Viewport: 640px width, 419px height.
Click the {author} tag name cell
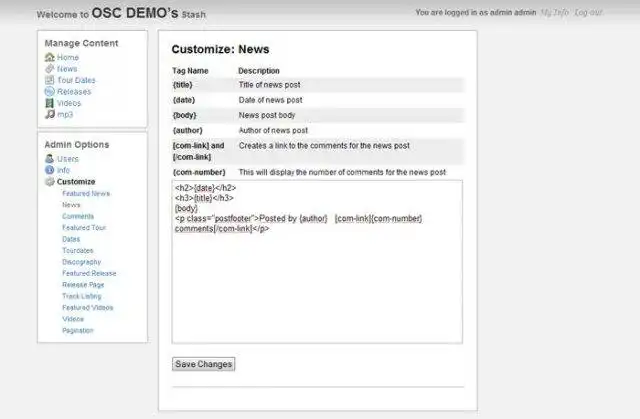point(187,131)
